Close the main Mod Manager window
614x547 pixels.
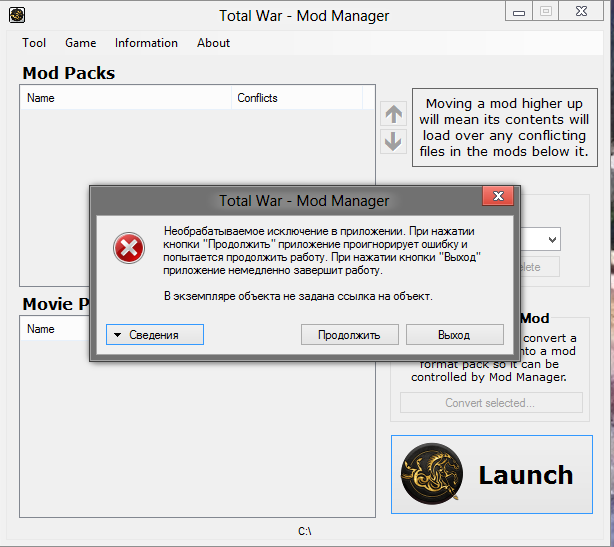[581, 11]
